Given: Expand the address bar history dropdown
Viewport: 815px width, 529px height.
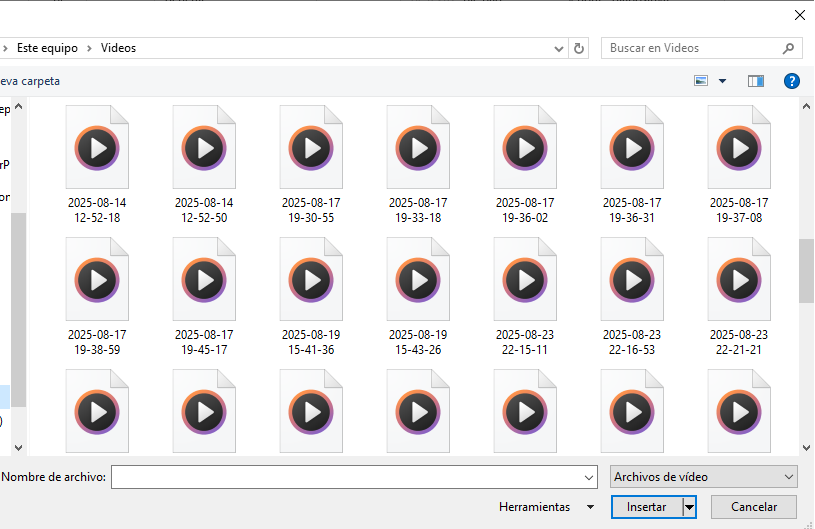Looking at the screenshot, I should (559, 48).
